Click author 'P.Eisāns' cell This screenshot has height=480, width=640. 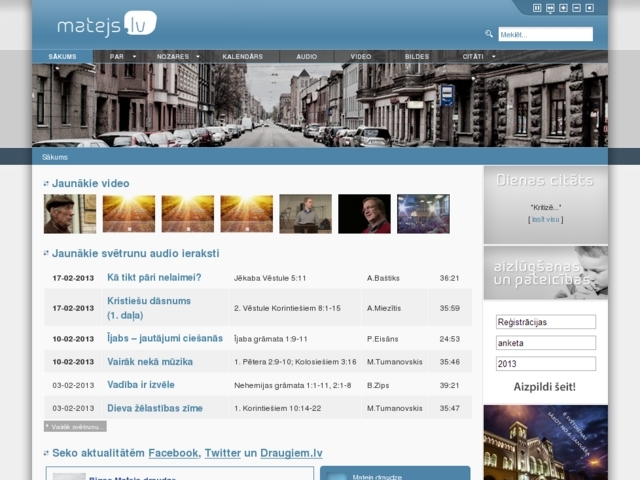pyautogui.click(x=382, y=339)
